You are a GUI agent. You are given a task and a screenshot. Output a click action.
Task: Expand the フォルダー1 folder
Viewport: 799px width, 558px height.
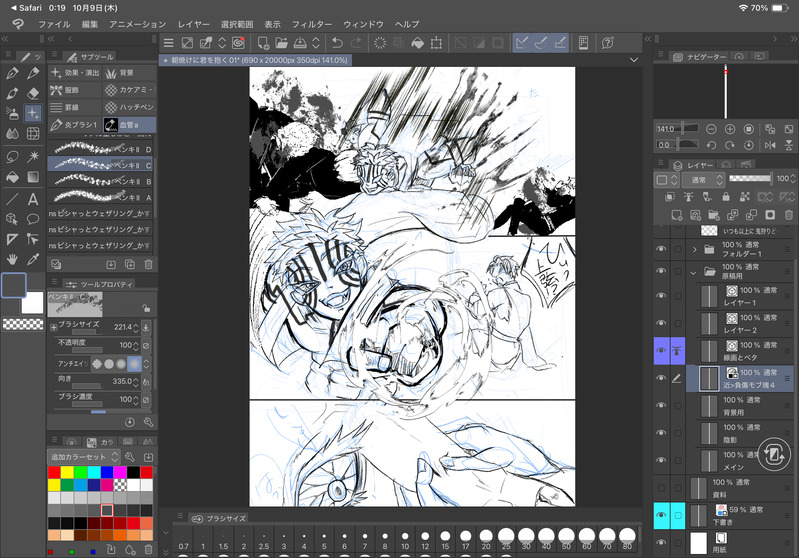[695, 250]
